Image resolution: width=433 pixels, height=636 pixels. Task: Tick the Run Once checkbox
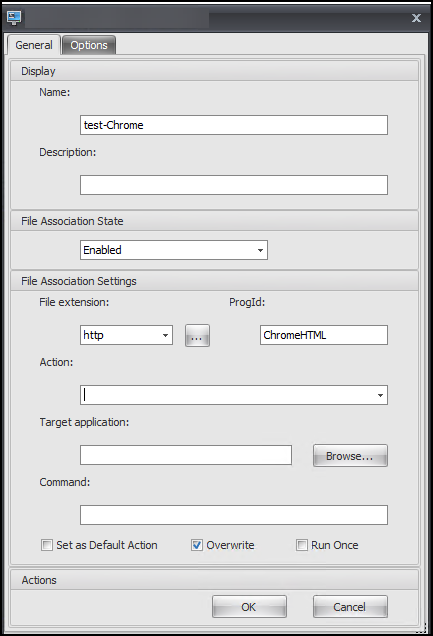(302, 545)
